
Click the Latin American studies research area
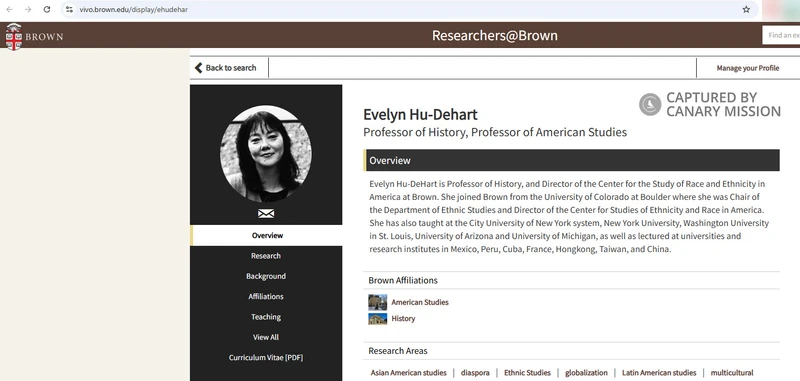659,373
